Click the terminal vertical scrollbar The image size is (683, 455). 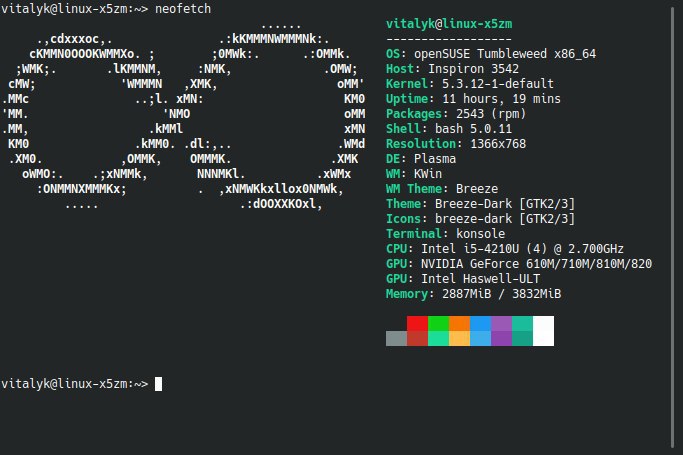(673, 227)
